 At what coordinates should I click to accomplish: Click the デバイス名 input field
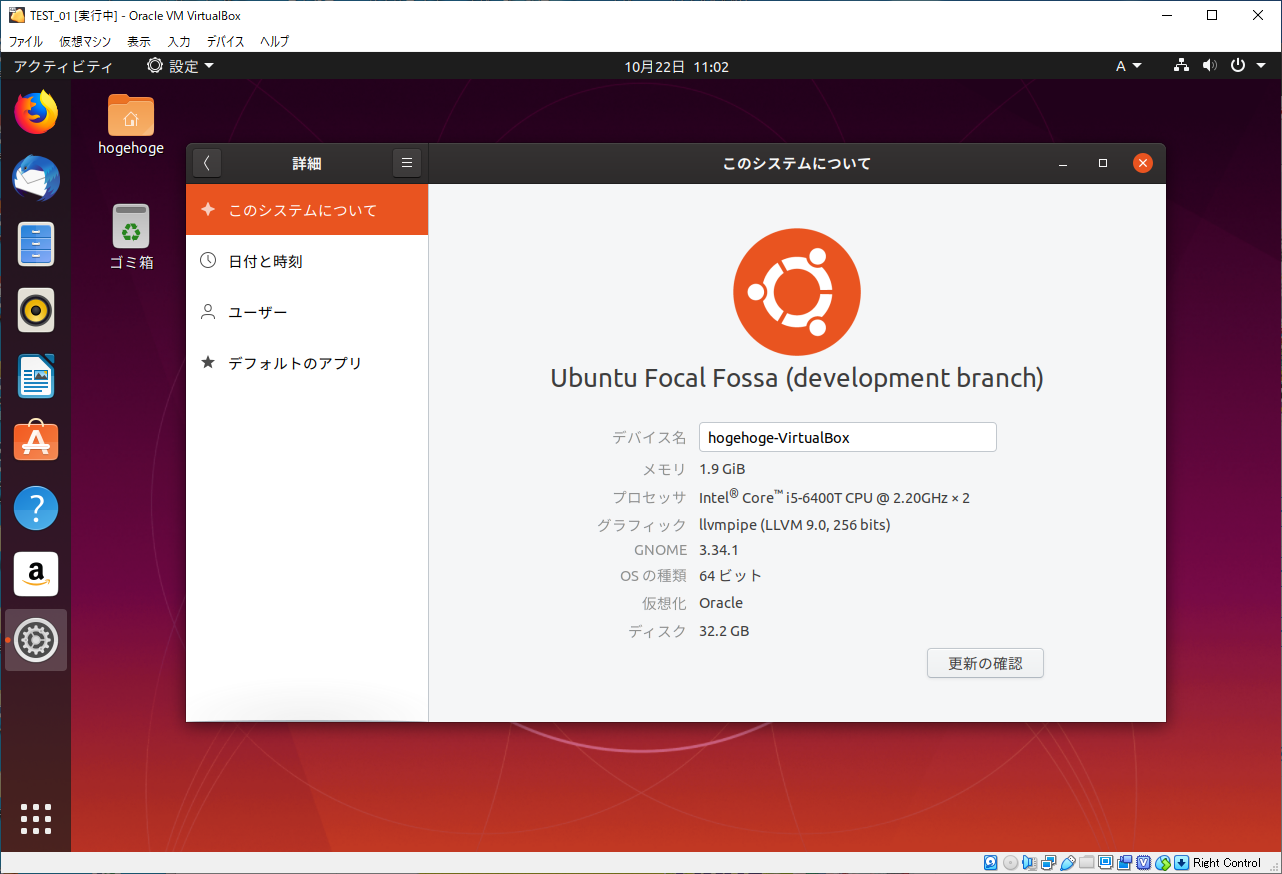coord(848,437)
